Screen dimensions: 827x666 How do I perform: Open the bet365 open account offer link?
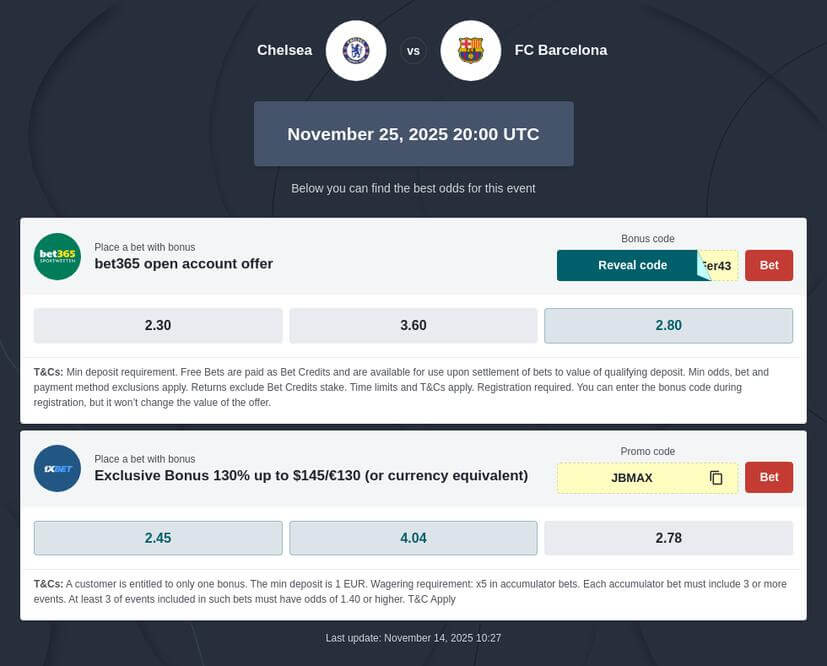[183, 264]
